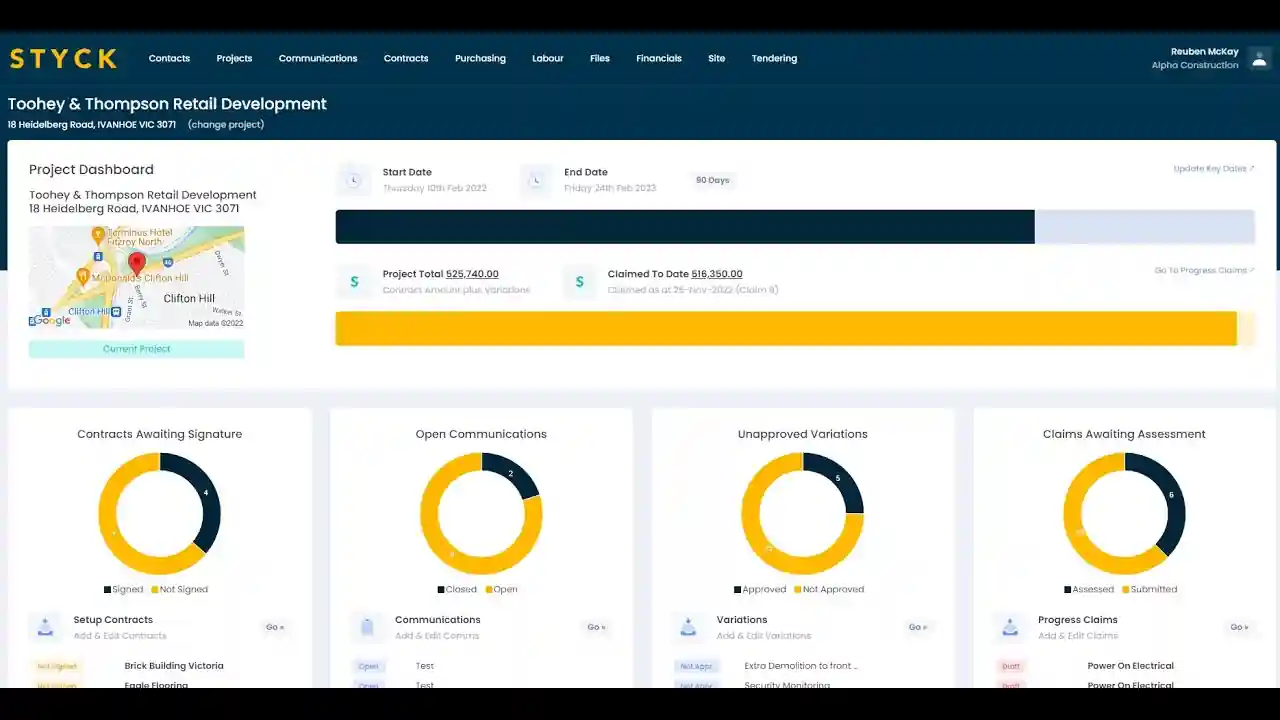The width and height of the screenshot is (1280, 720).
Task: Open the Projects menu
Action: click(x=234, y=58)
